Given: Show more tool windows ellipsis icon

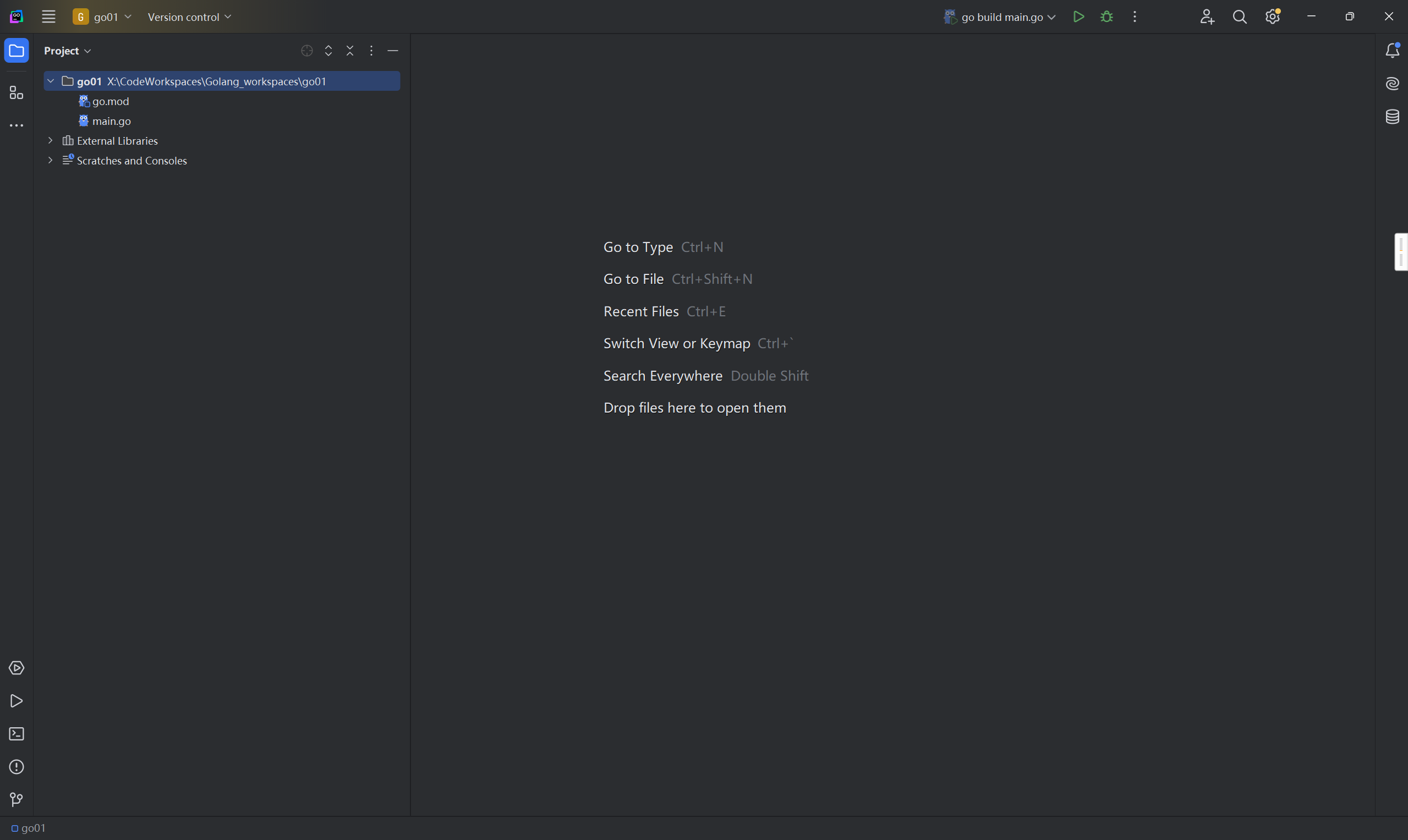Looking at the screenshot, I should tap(17, 125).
